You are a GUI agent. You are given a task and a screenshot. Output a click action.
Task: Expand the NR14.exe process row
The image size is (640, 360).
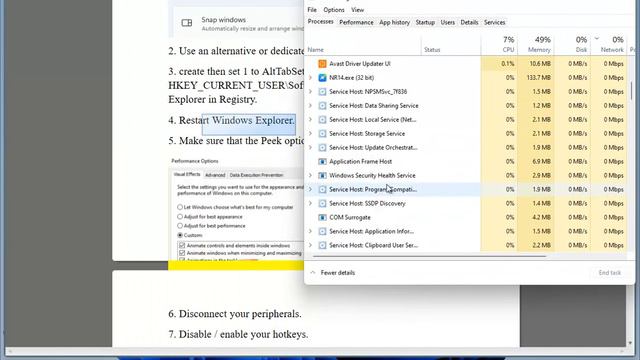pos(310,78)
